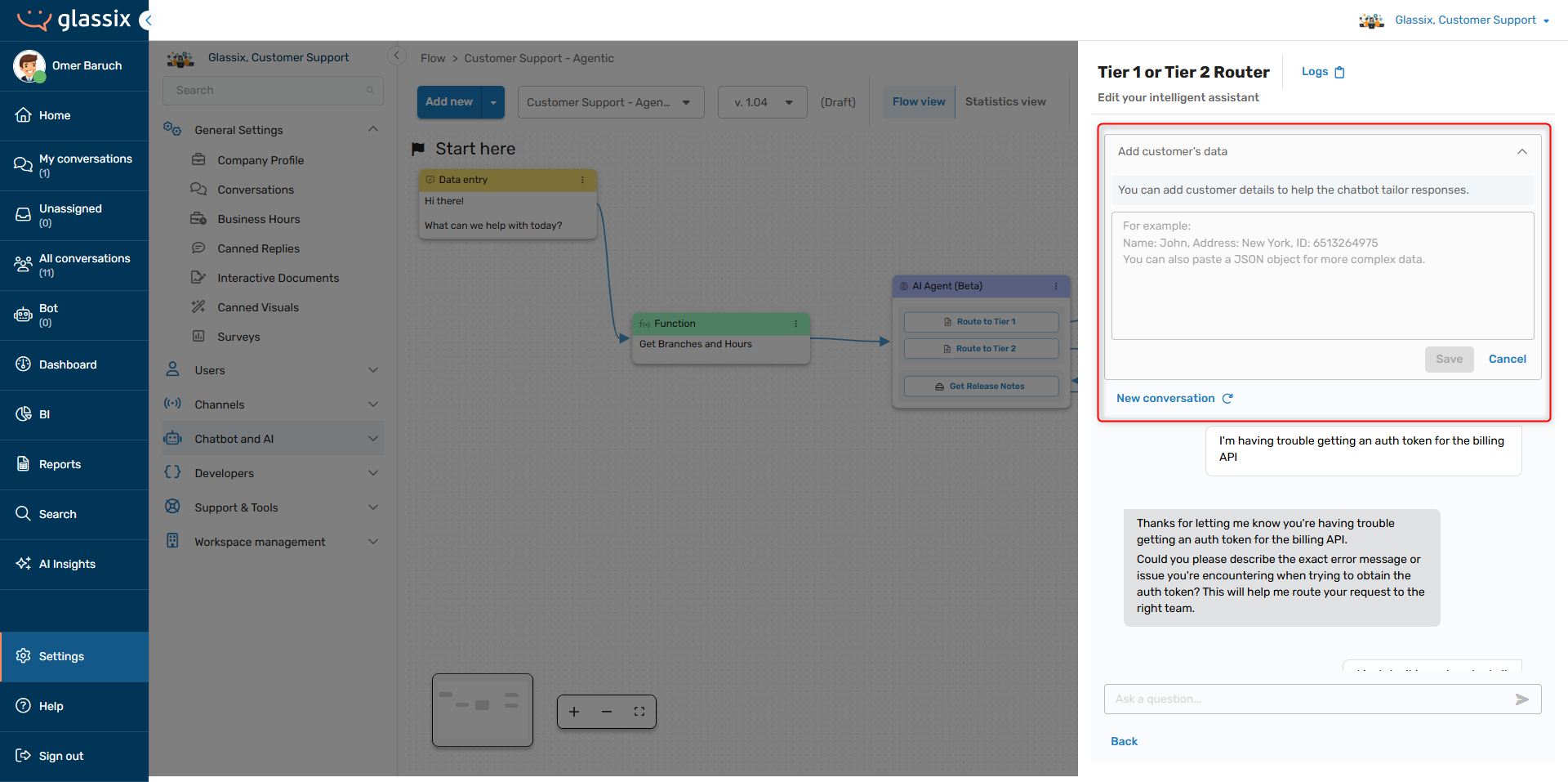
Task: Open the Search page in the sidebar
Action: click(x=74, y=514)
